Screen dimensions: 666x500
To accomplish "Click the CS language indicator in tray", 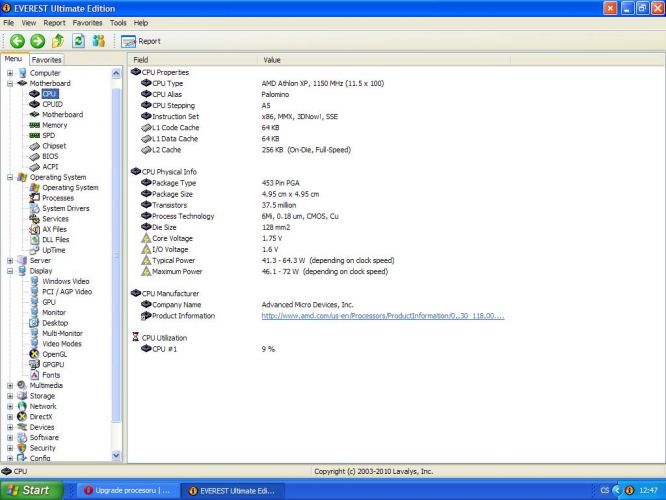I will coord(605,490).
